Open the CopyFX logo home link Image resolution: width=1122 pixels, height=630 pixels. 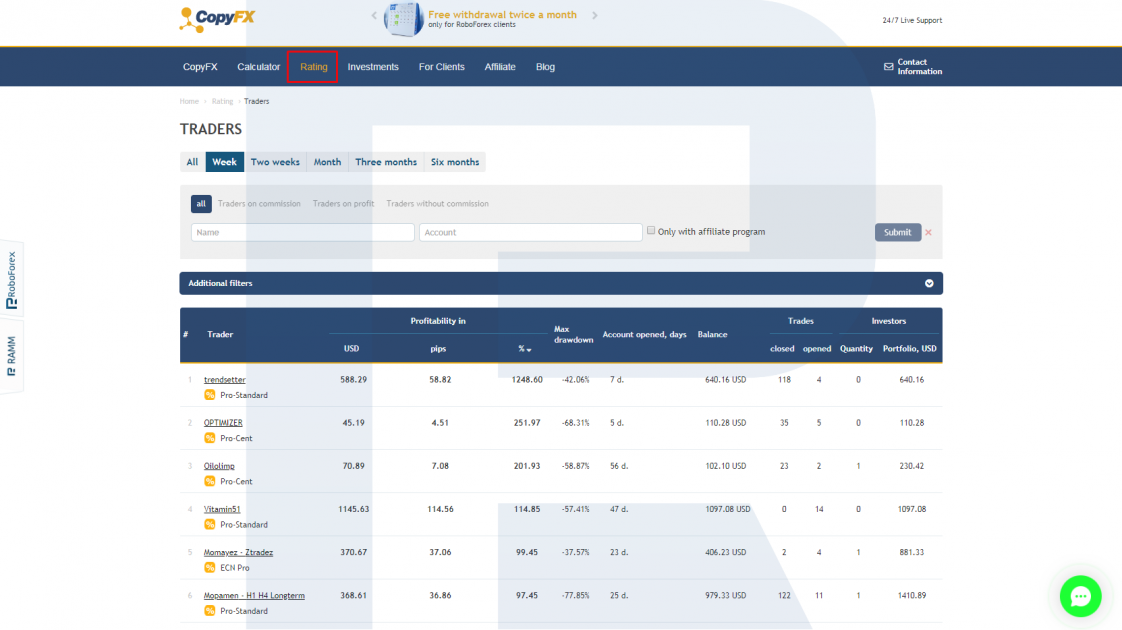coord(217,19)
